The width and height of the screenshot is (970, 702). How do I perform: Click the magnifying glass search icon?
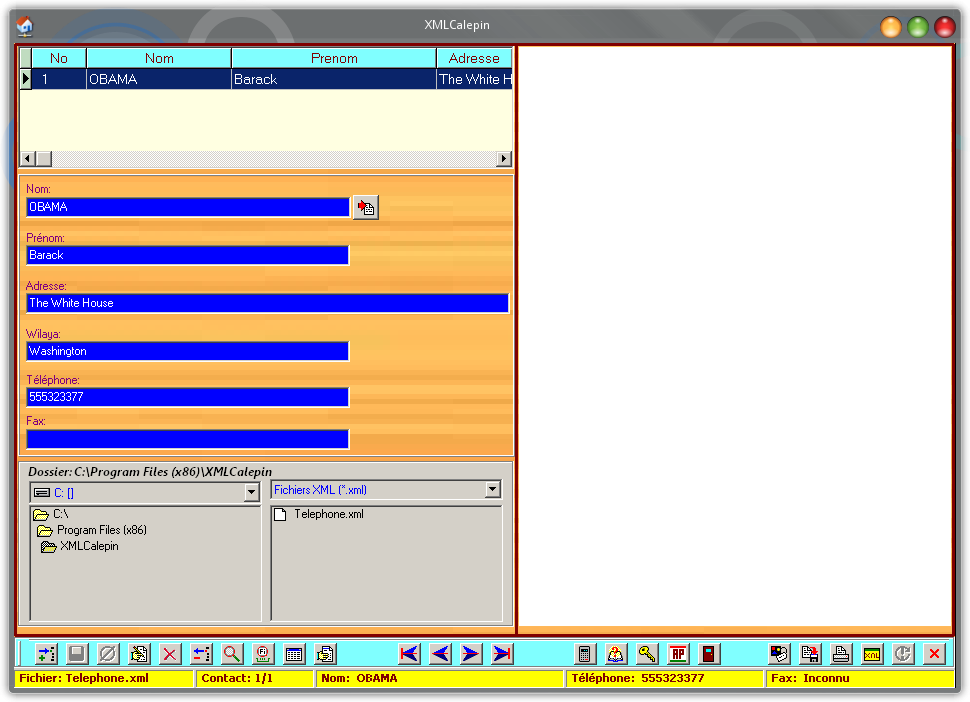232,654
